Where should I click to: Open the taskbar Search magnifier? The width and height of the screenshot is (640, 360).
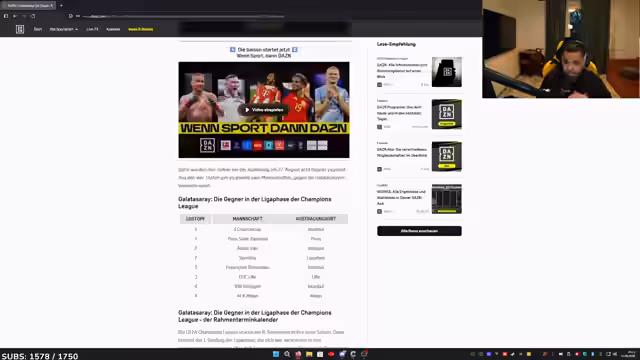point(287,354)
